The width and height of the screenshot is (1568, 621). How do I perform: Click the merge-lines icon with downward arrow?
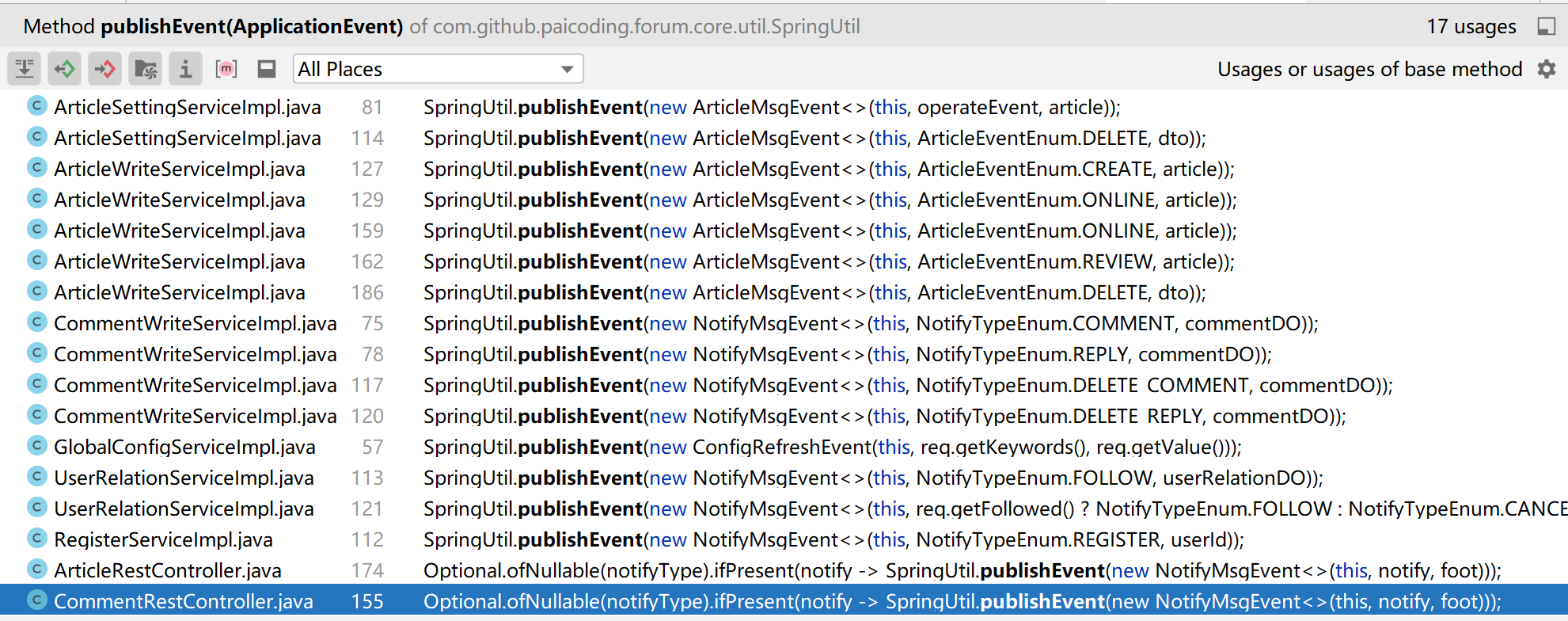coord(25,69)
